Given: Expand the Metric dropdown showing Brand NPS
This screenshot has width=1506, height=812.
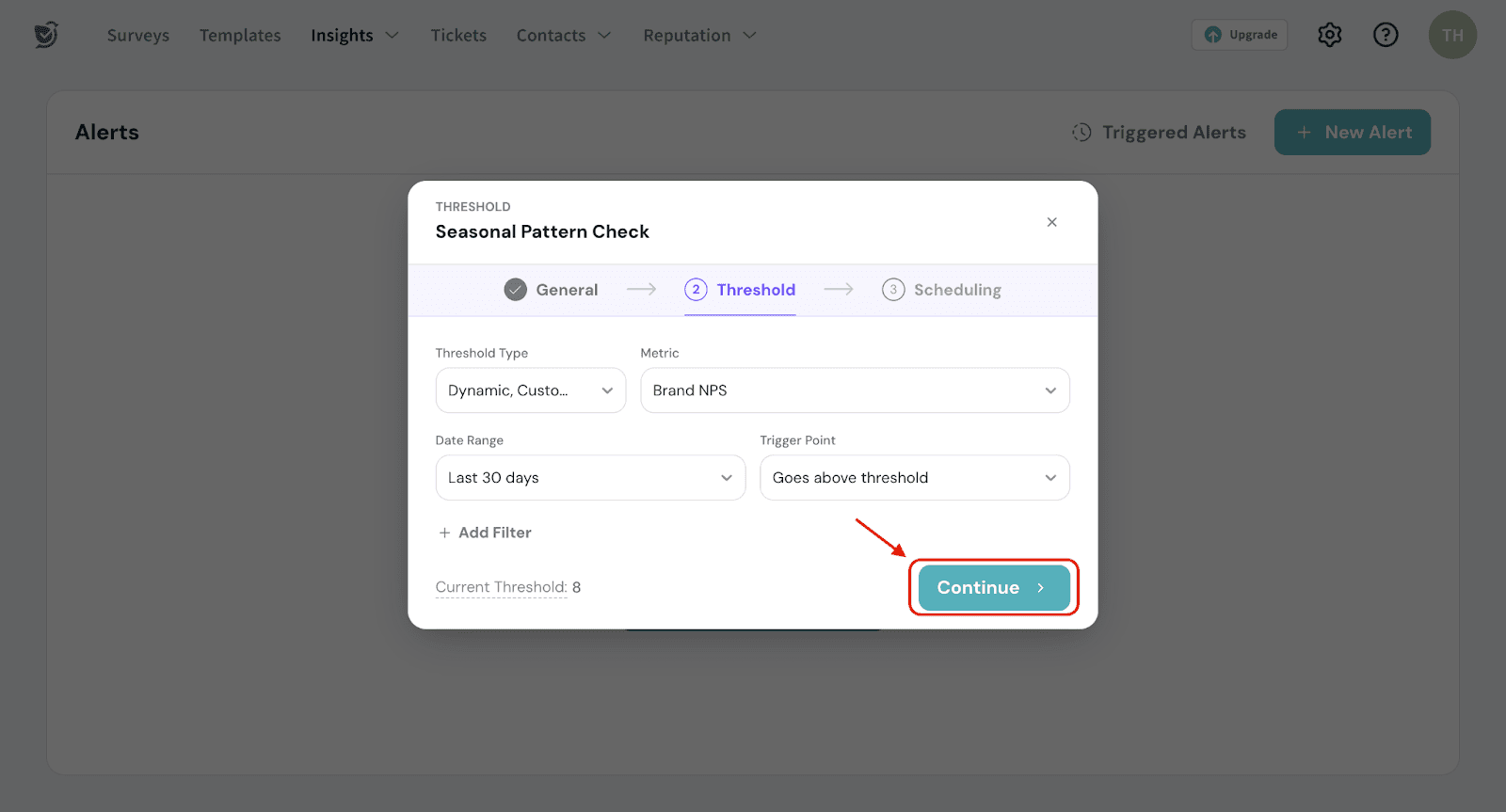Looking at the screenshot, I should 854,390.
